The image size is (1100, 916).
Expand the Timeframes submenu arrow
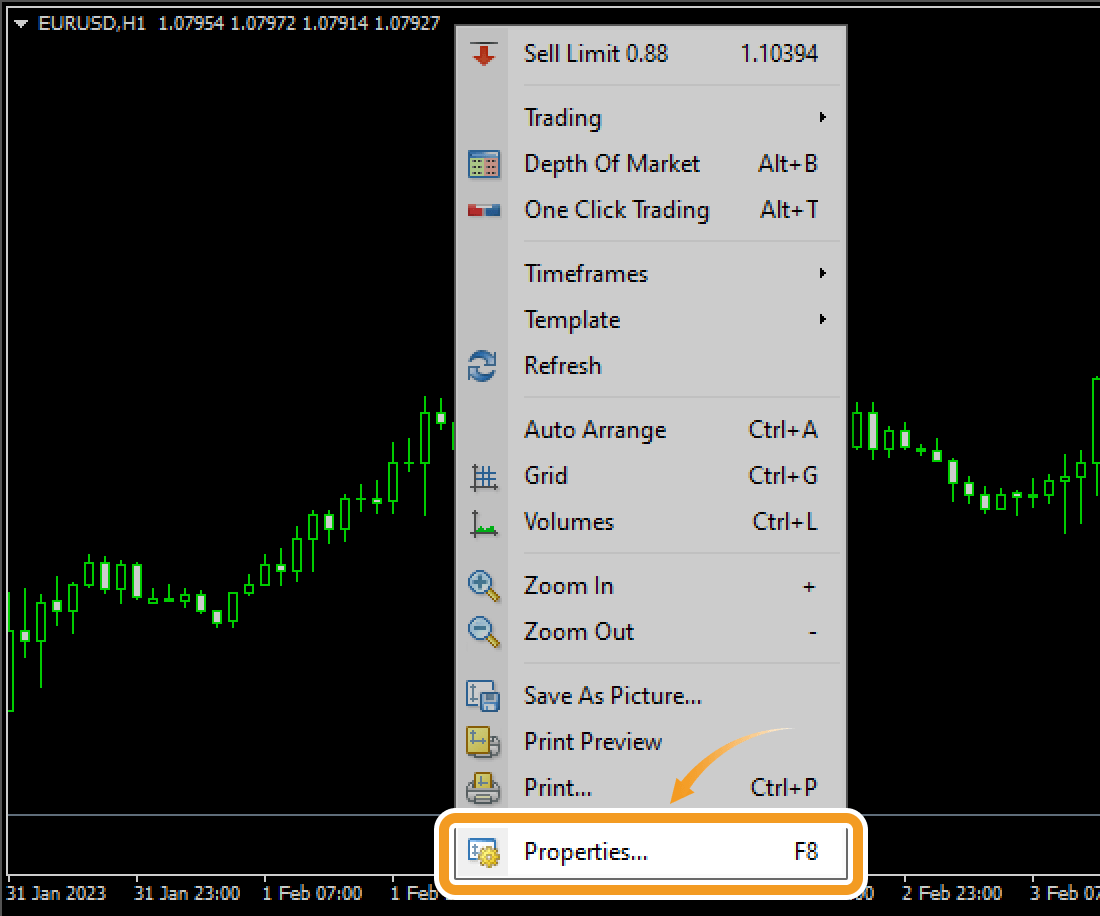823,273
